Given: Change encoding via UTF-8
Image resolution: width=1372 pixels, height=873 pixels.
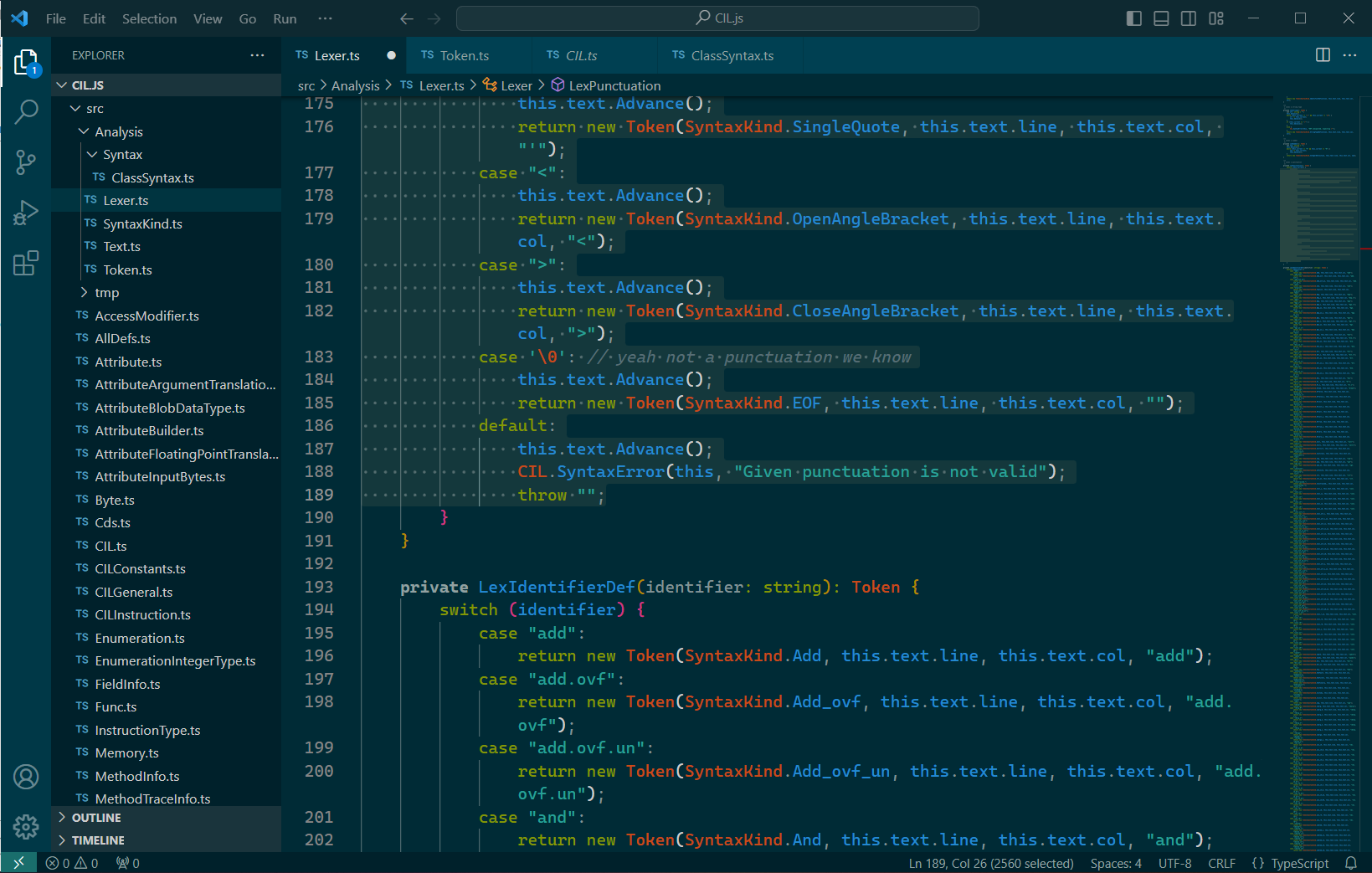Looking at the screenshot, I should click(1174, 863).
